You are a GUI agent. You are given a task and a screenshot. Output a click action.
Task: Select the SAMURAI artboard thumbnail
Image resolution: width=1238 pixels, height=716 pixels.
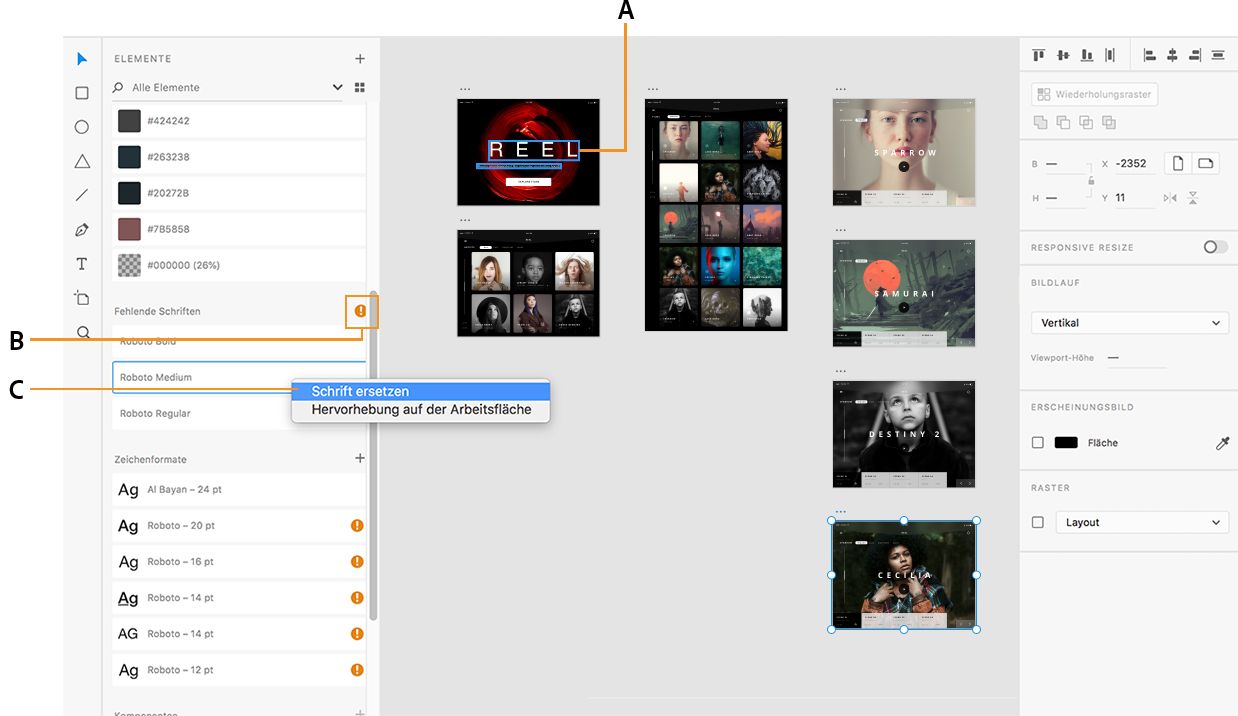point(904,293)
